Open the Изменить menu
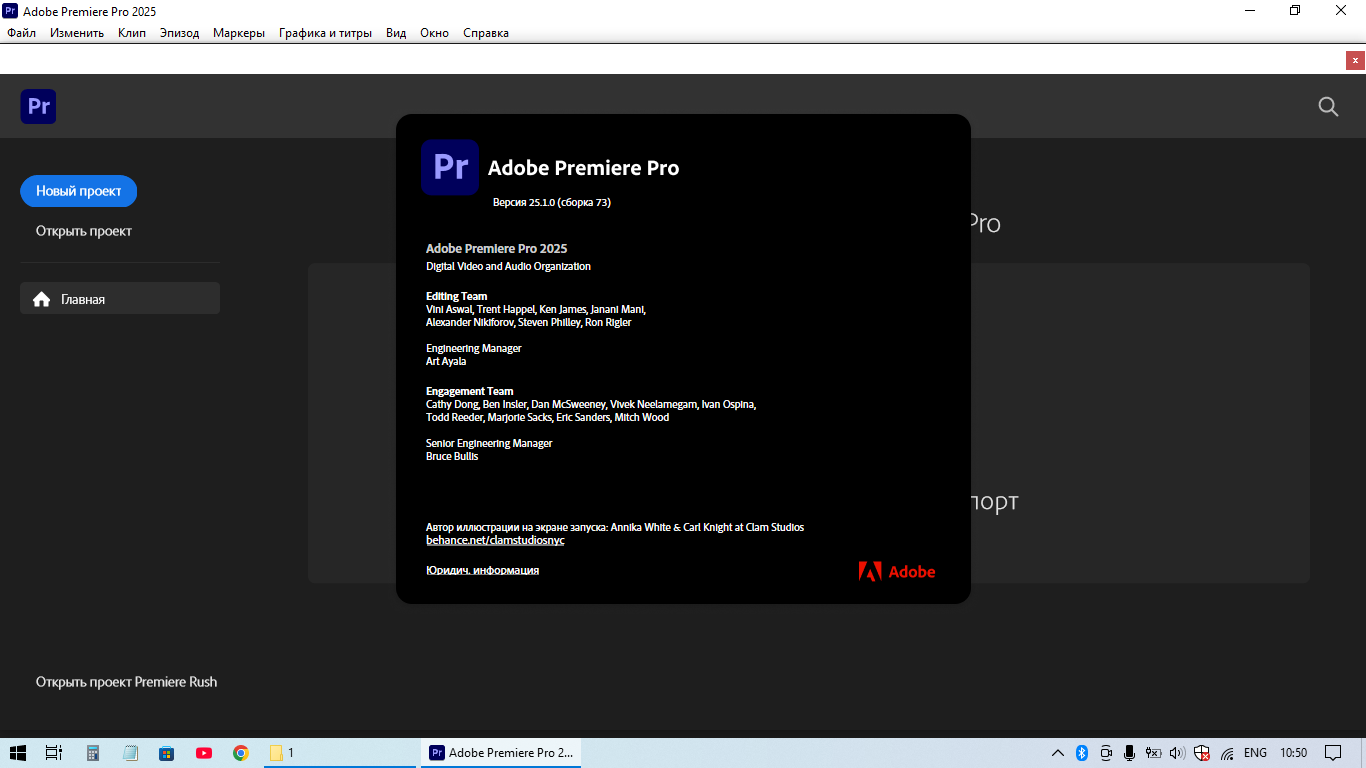1366x768 pixels. (77, 33)
